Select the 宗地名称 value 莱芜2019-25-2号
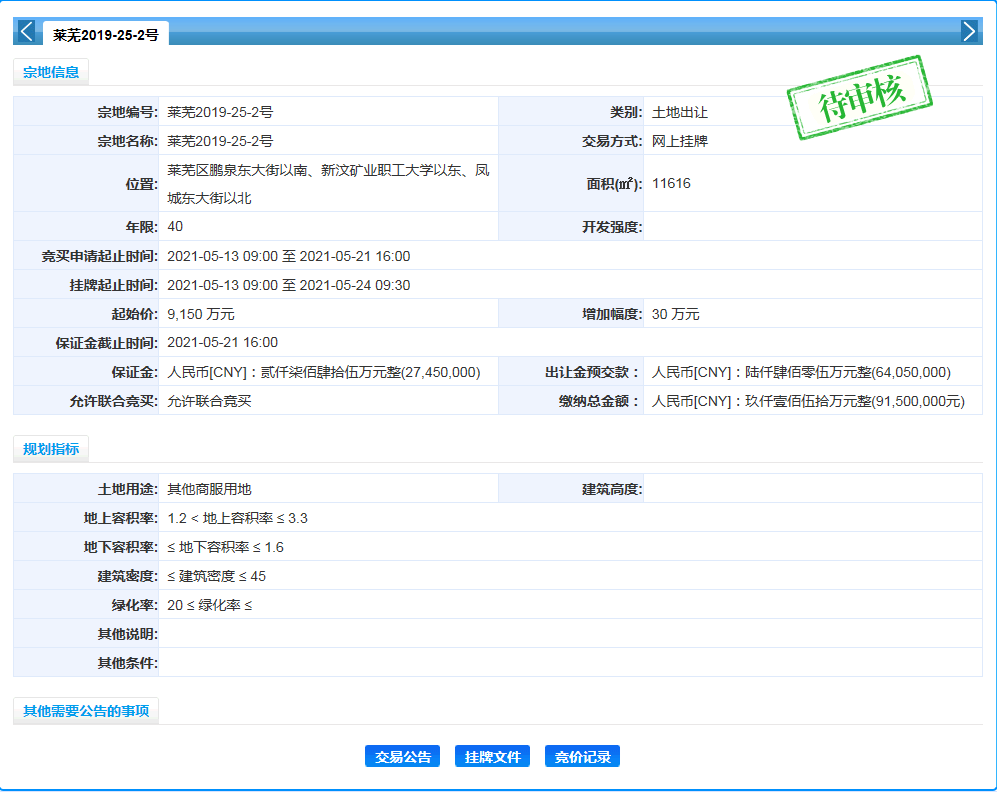The width and height of the screenshot is (997, 792). click(220, 141)
